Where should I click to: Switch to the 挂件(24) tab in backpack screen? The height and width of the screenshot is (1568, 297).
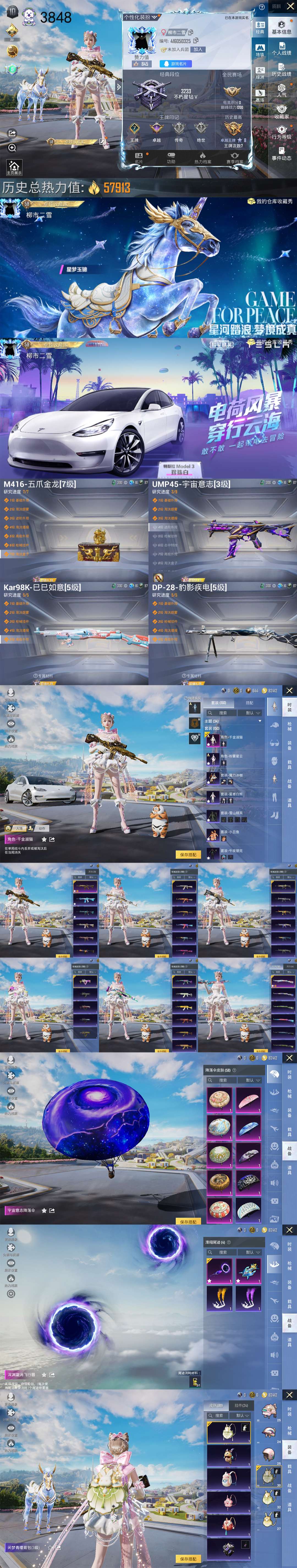tap(241, 1406)
